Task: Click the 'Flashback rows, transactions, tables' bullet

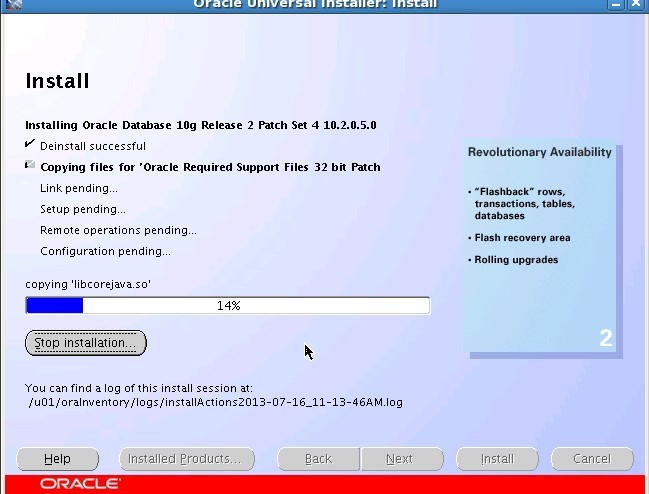Action: pos(524,204)
